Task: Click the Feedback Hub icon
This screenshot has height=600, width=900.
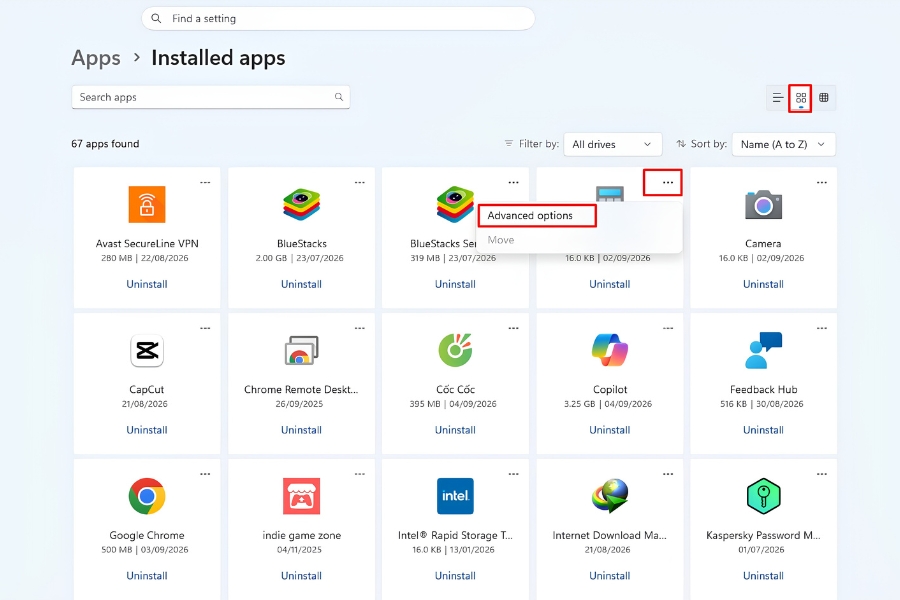Action: pos(763,350)
